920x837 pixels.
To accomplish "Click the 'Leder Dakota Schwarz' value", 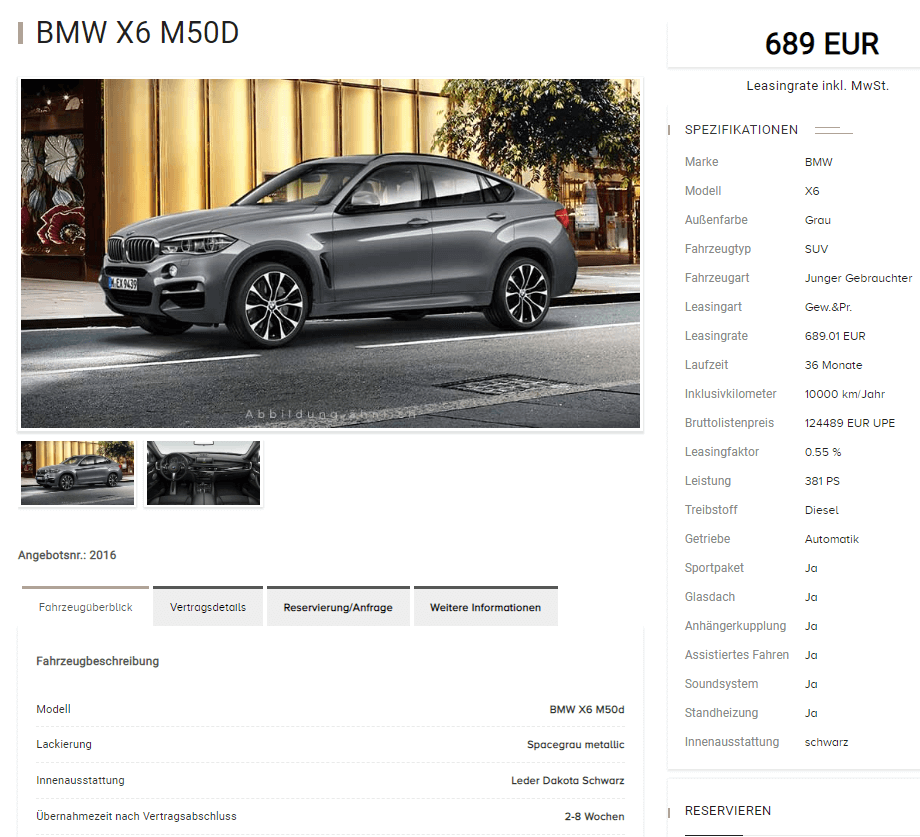I will pos(567,780).
